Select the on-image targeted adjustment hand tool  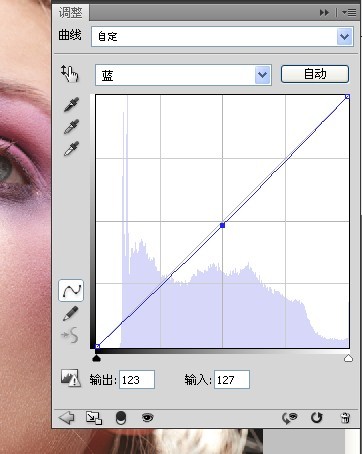pos(70,74)
